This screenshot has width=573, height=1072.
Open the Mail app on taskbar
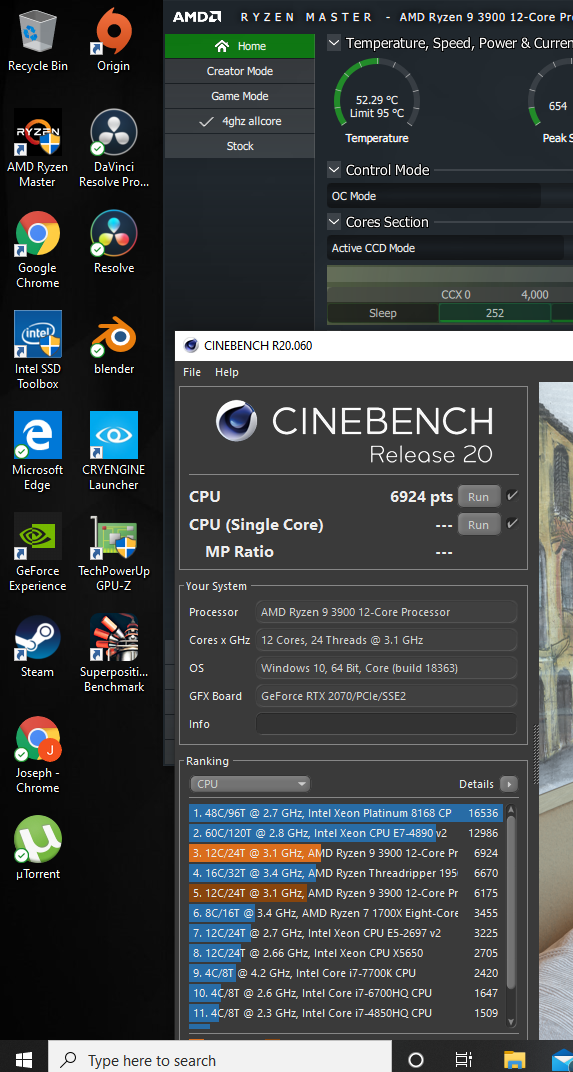click(562, 1059)
